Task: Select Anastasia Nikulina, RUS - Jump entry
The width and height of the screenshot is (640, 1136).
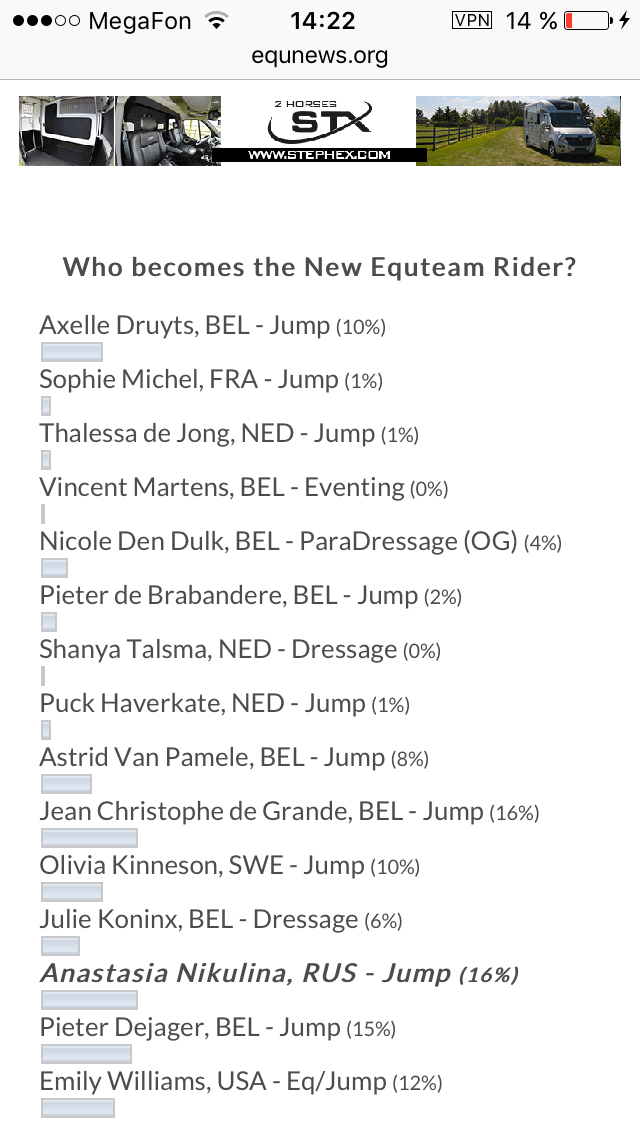Action: (x=279, y=974)
